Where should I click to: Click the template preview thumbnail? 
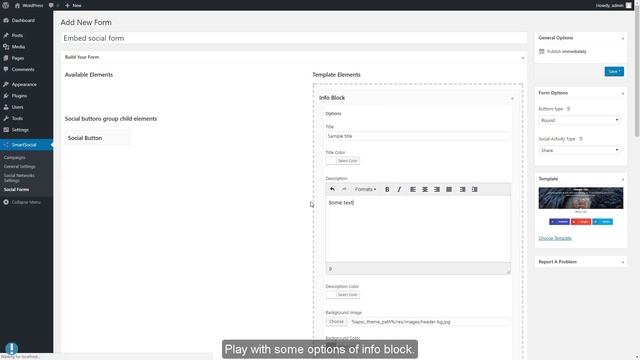[581, 206]
